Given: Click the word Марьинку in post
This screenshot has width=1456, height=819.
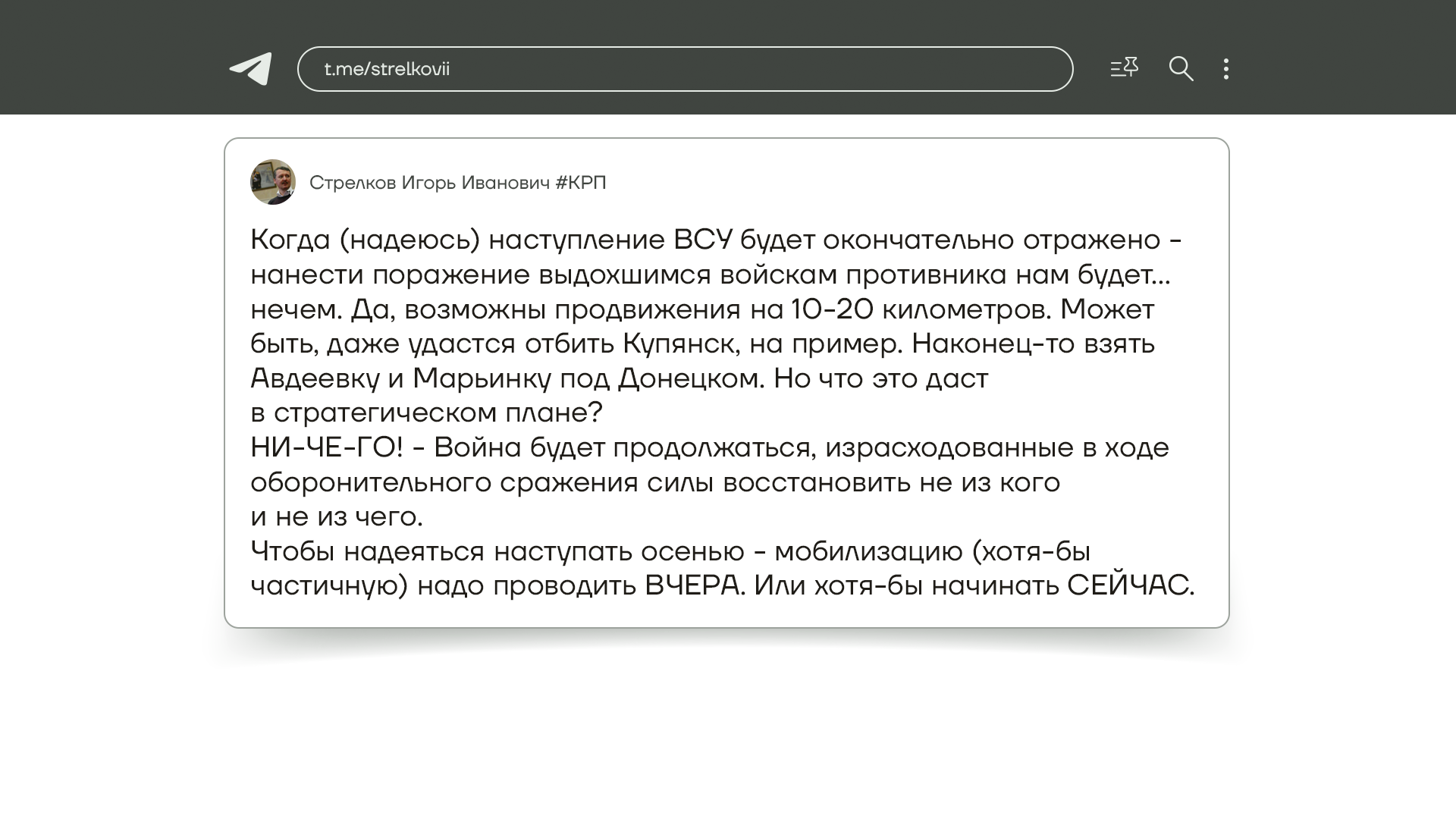Looking at the screenshot, I should coord(482,378).
